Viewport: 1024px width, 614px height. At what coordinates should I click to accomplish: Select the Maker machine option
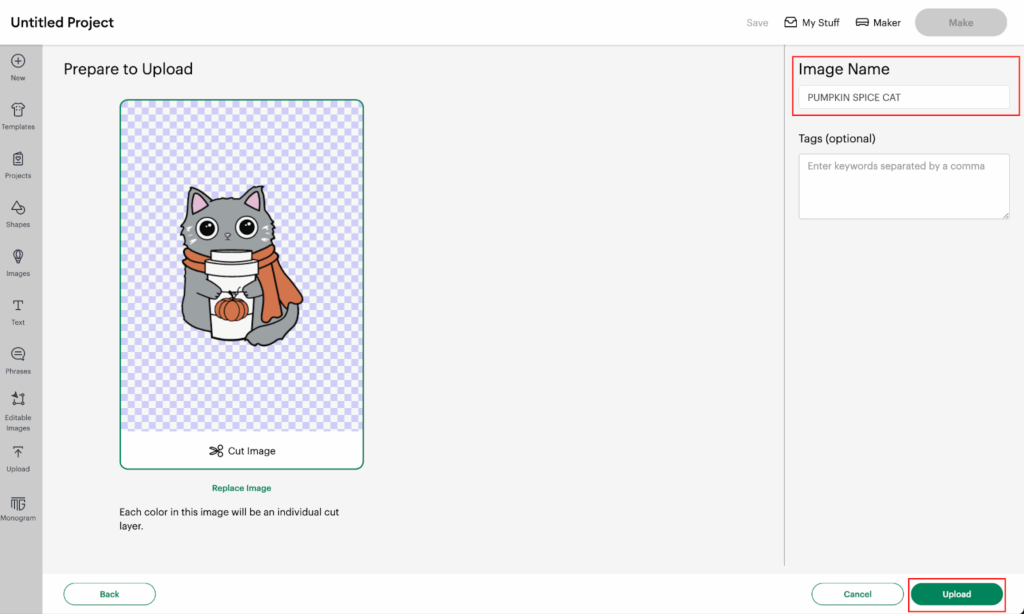pyautogui.click(x=878, y=23)
